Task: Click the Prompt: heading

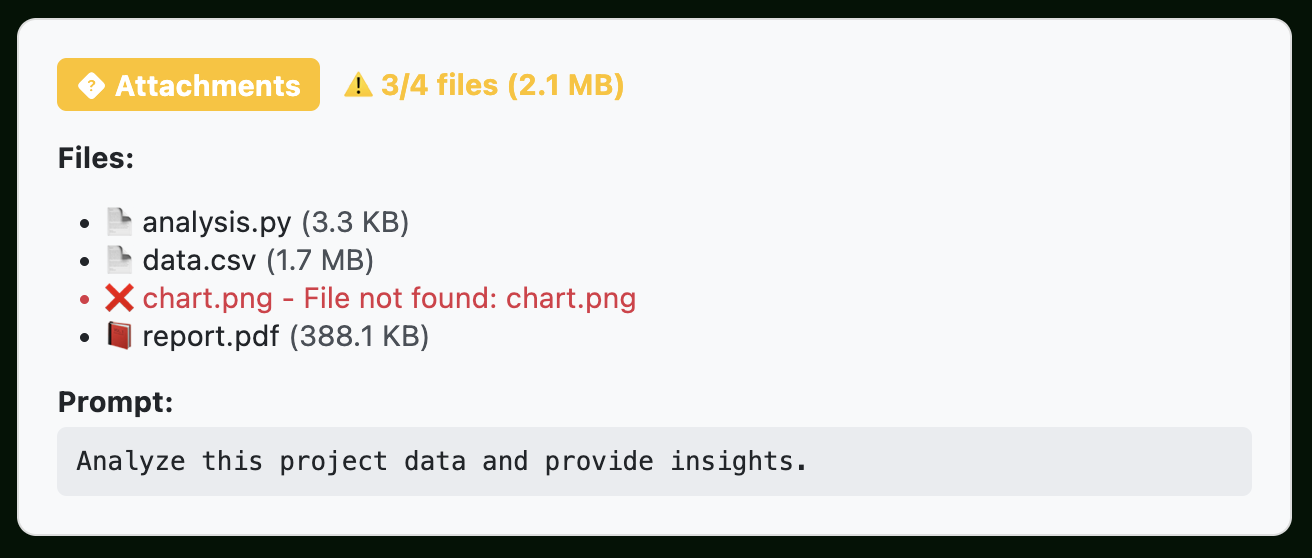Action: pyautogui.click(x=116, y=402)
